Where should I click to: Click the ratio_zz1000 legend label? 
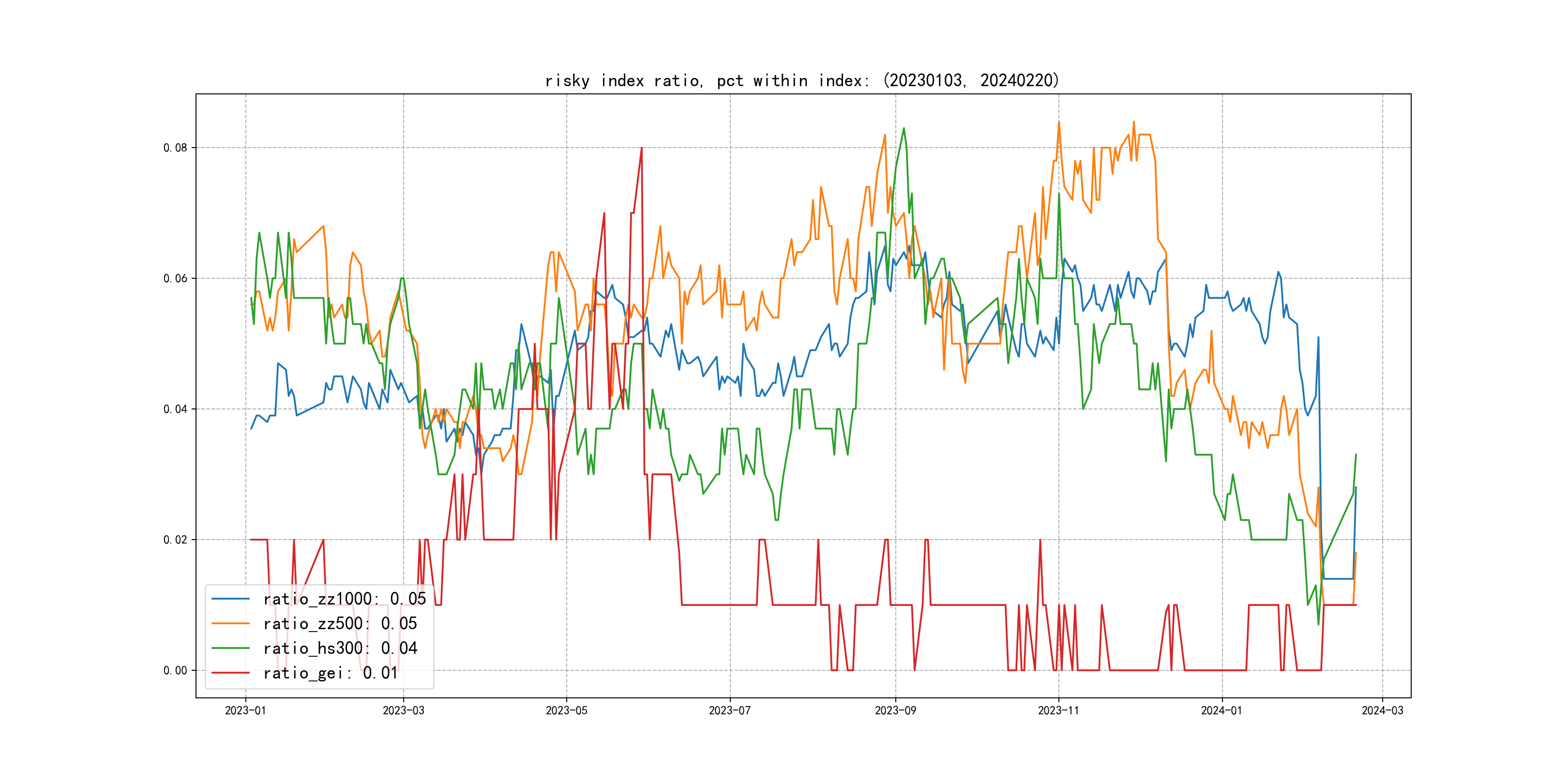[x=345, y=599]
